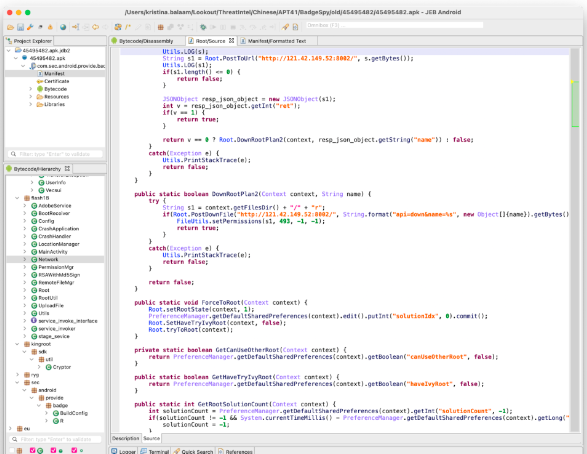This screenshot has height=454, width=587.
Task: Toggle the packages filter checkbox
Action: 12,451
